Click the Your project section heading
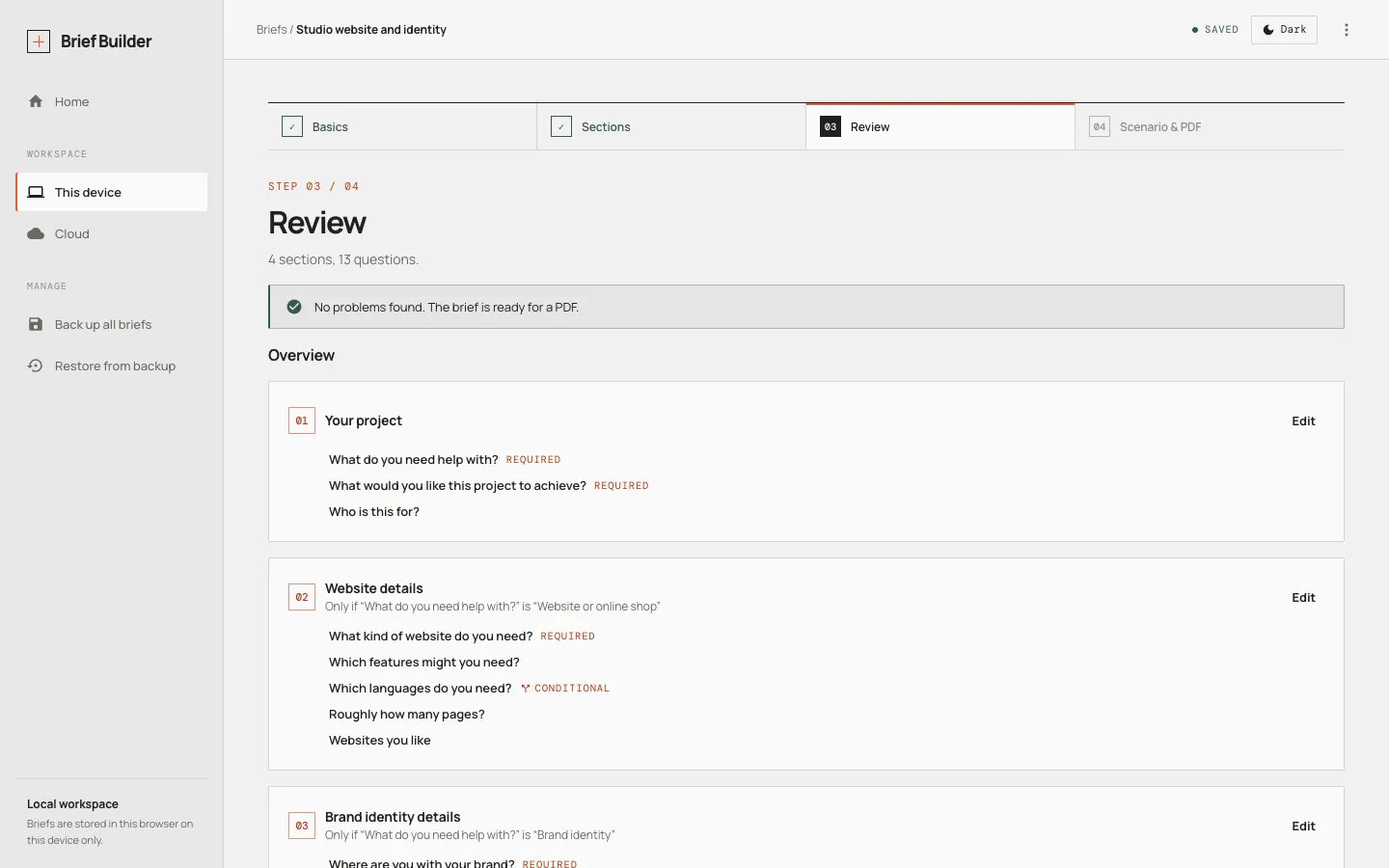 (x=364, y=420)
